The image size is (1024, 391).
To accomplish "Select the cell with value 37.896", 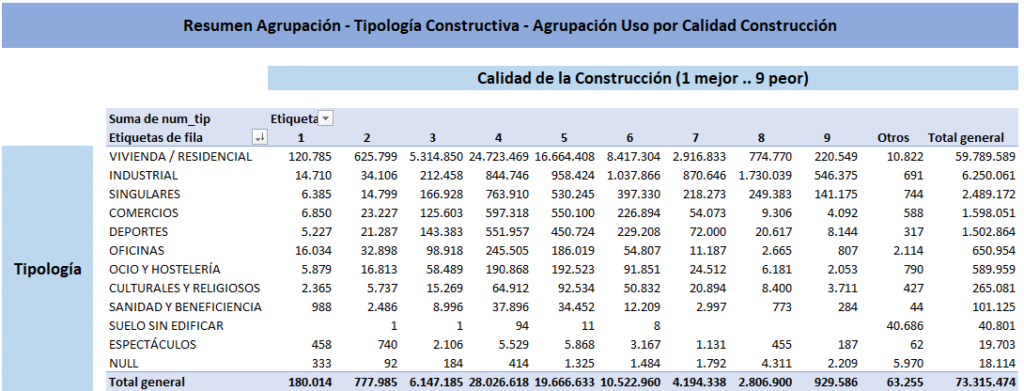I will (x=510, y=307).
